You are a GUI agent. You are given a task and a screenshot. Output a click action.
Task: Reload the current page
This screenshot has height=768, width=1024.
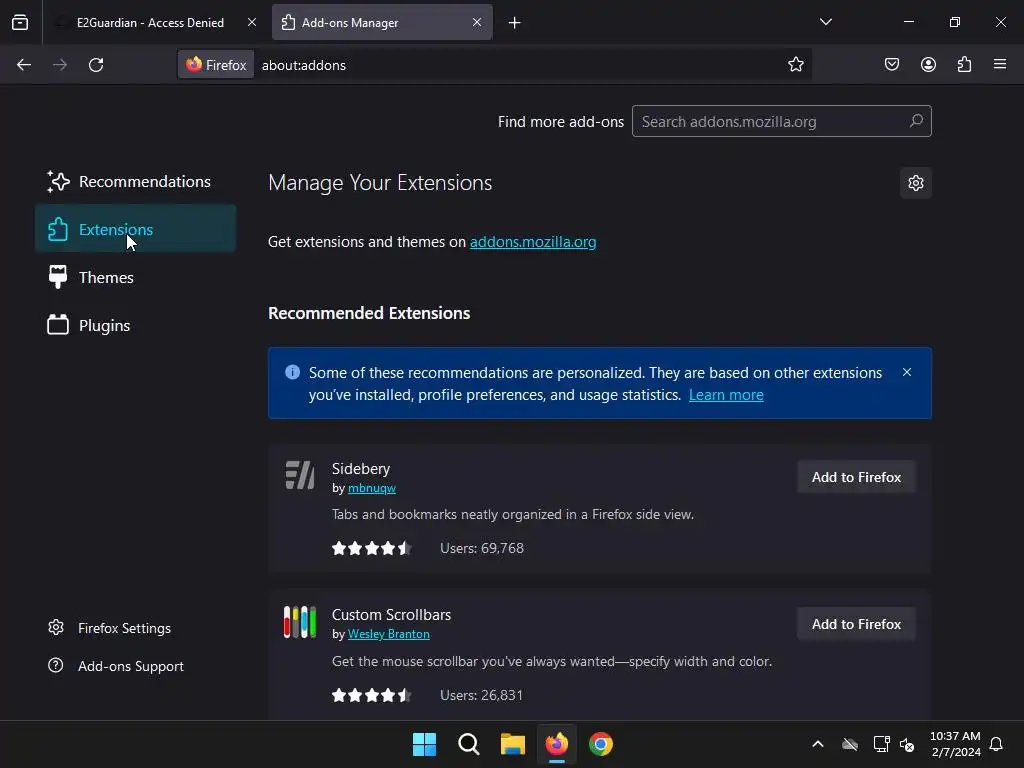(96, 65)
